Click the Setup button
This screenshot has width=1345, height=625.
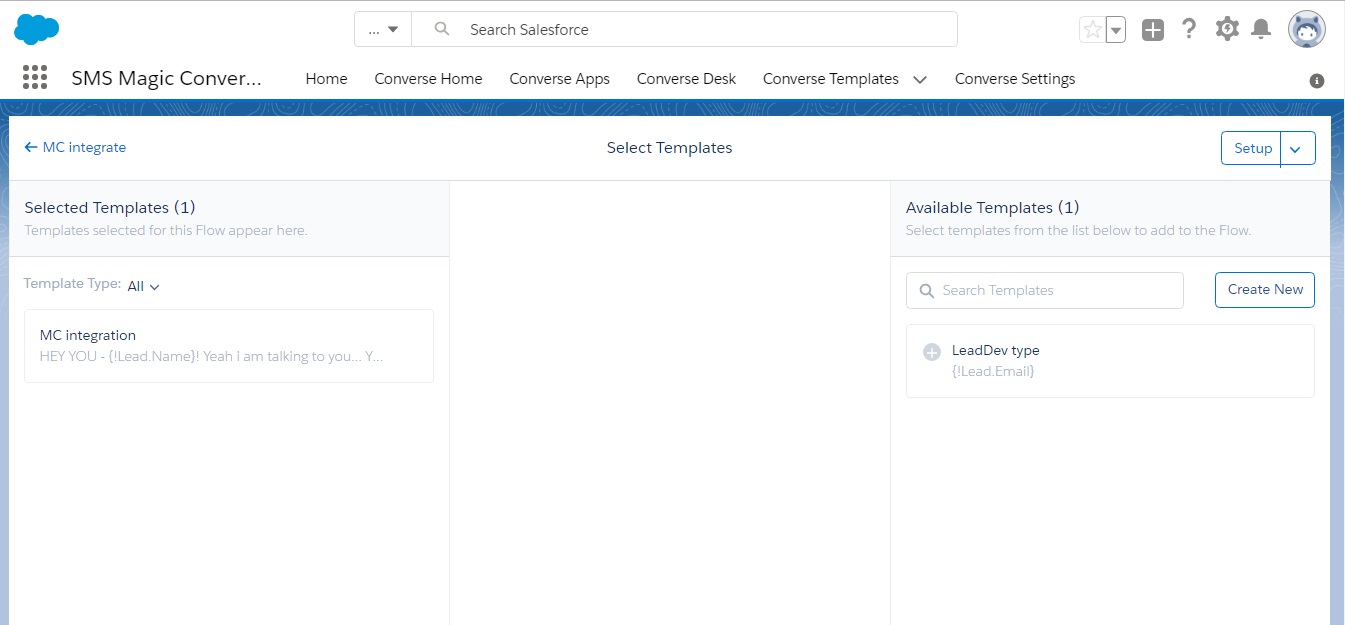pyautogui.click(x=1251, y=148)
